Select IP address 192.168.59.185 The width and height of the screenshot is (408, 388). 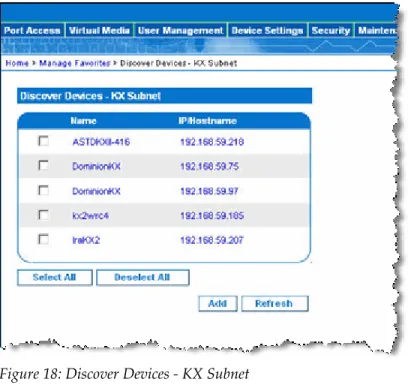(x=212, y=216)
